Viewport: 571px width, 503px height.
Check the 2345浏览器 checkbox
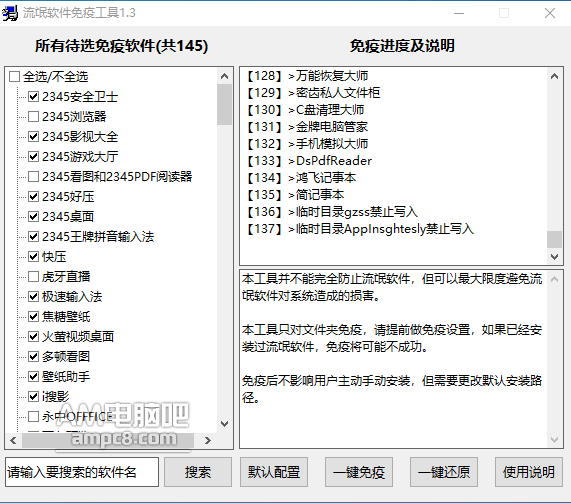pyautogui.click(x=34, y=117)
